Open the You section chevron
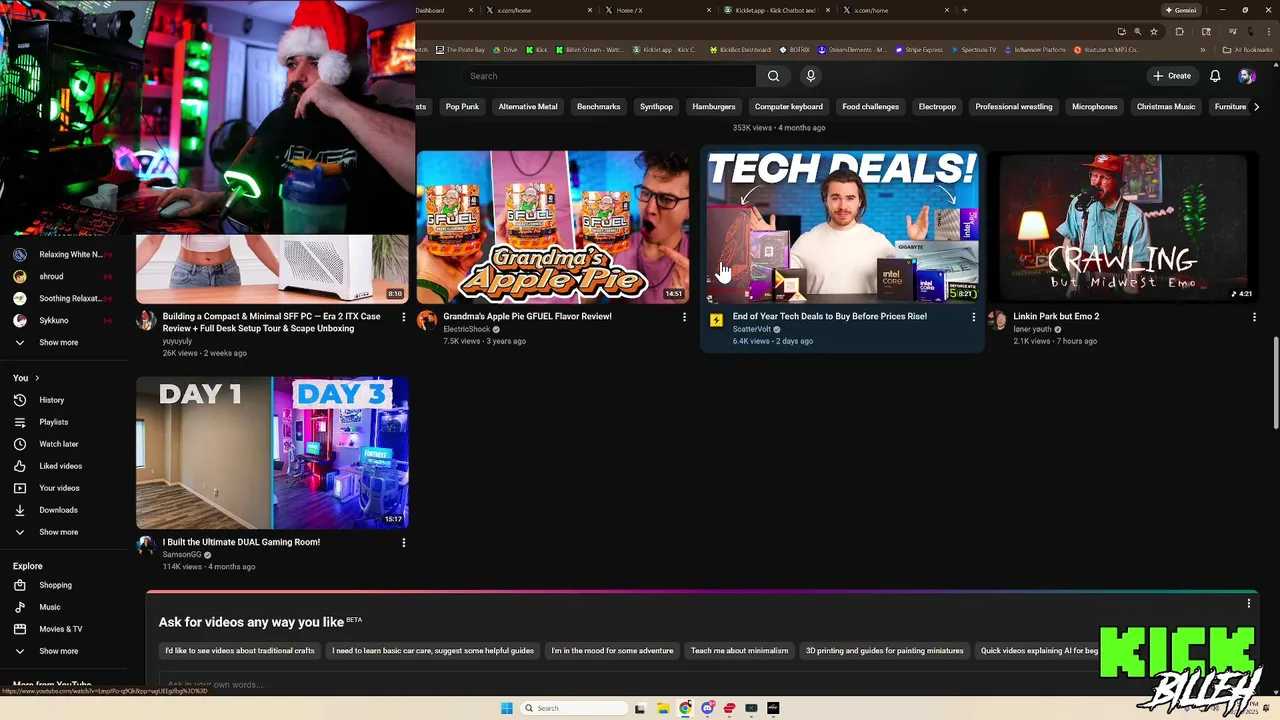 click(x=37, y=378)
